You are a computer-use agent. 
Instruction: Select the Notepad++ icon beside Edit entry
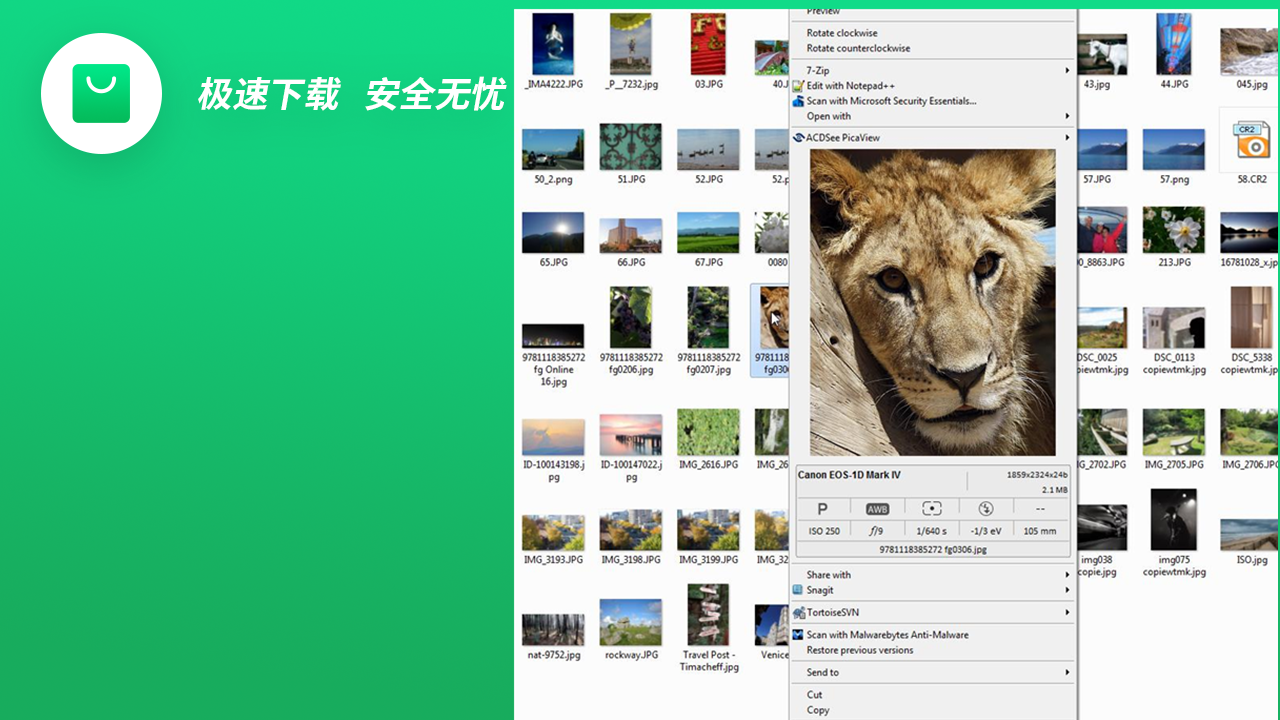798,86
